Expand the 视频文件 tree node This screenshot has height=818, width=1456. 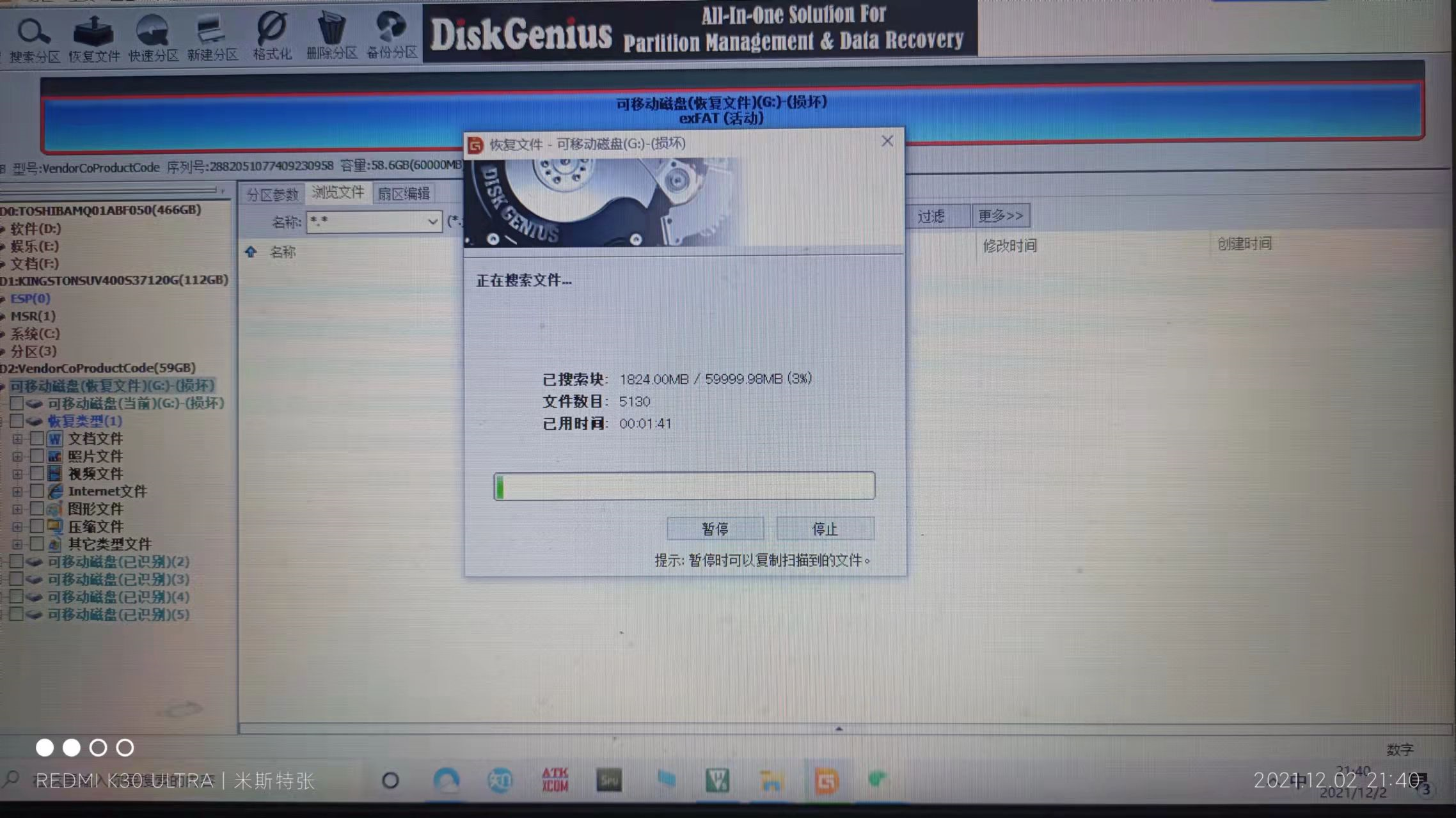pos(17,474)
